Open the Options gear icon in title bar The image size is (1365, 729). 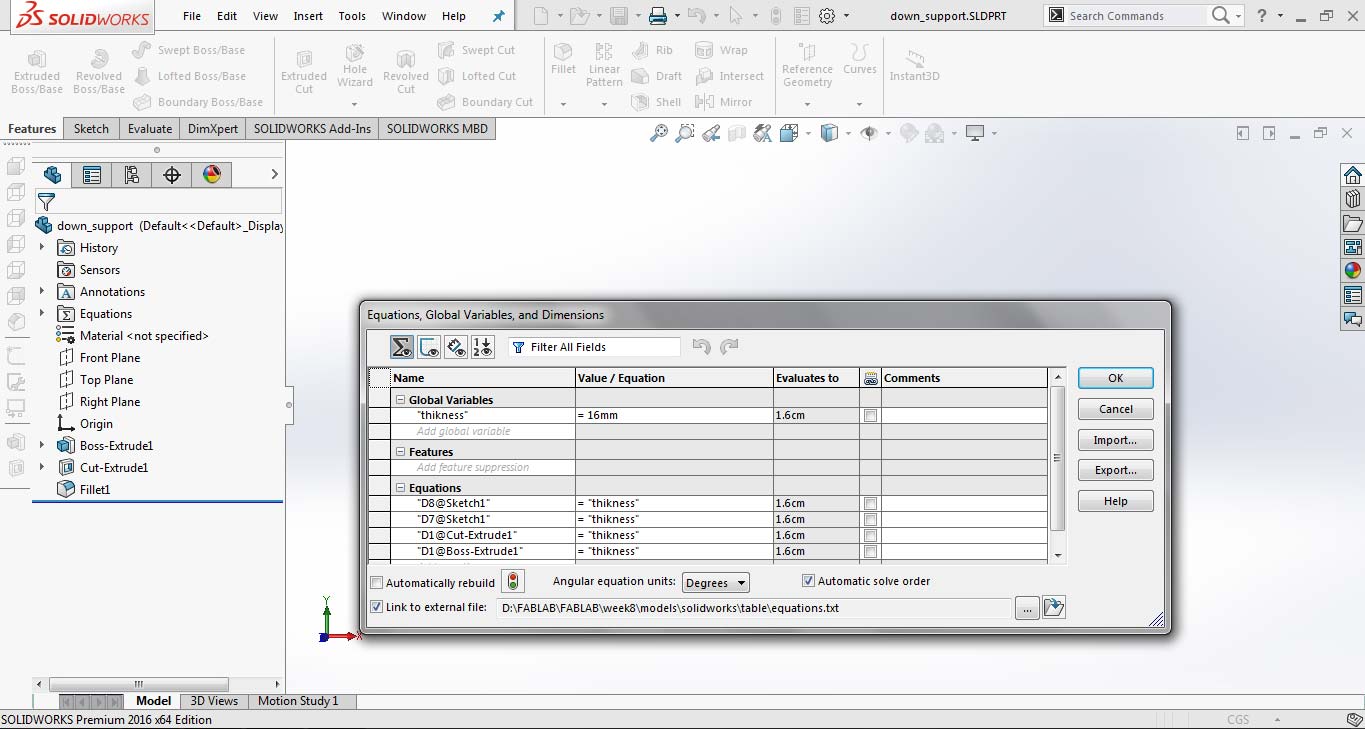click(x=827, y=16)
